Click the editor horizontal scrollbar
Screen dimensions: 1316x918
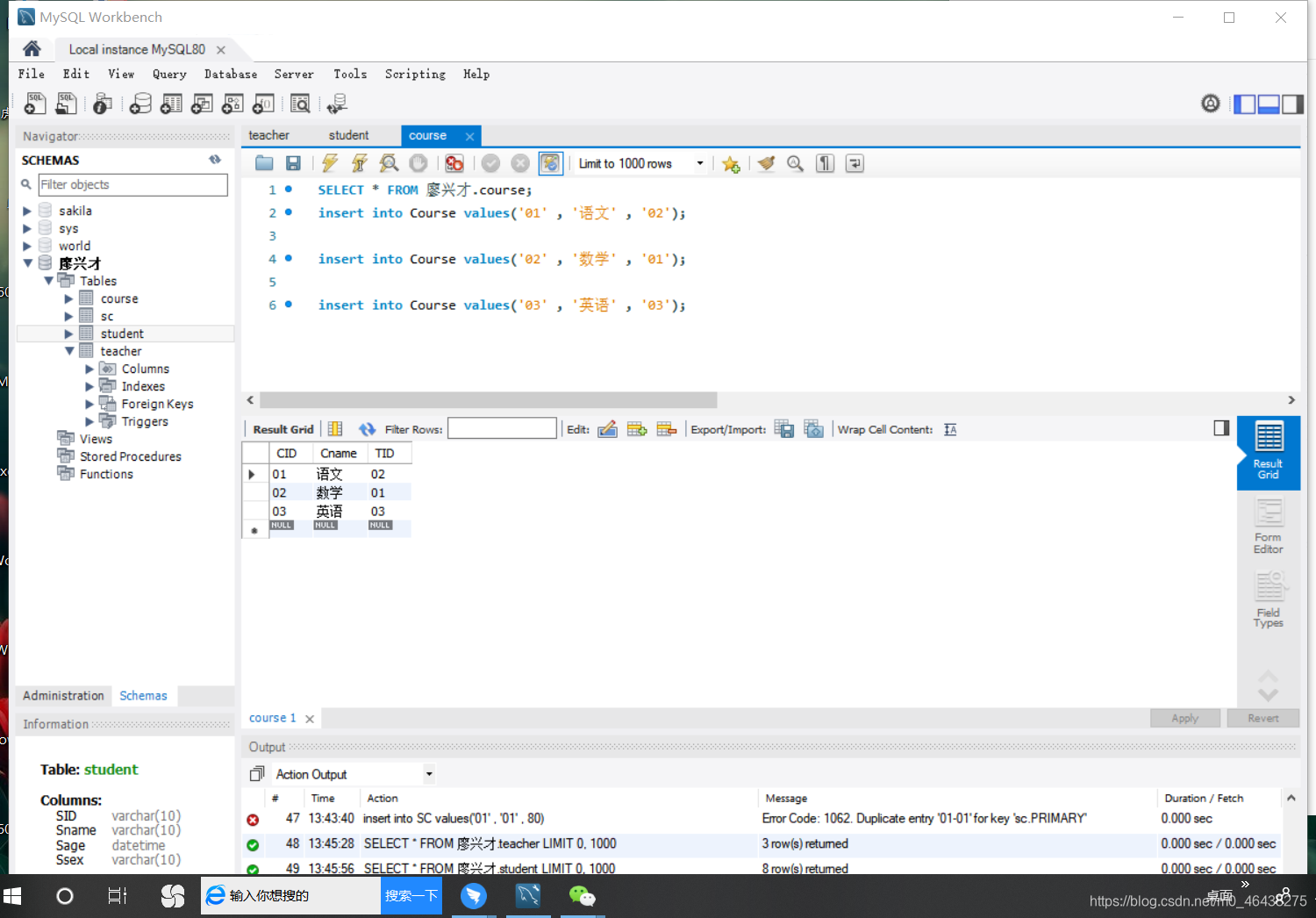pos(489,400)
